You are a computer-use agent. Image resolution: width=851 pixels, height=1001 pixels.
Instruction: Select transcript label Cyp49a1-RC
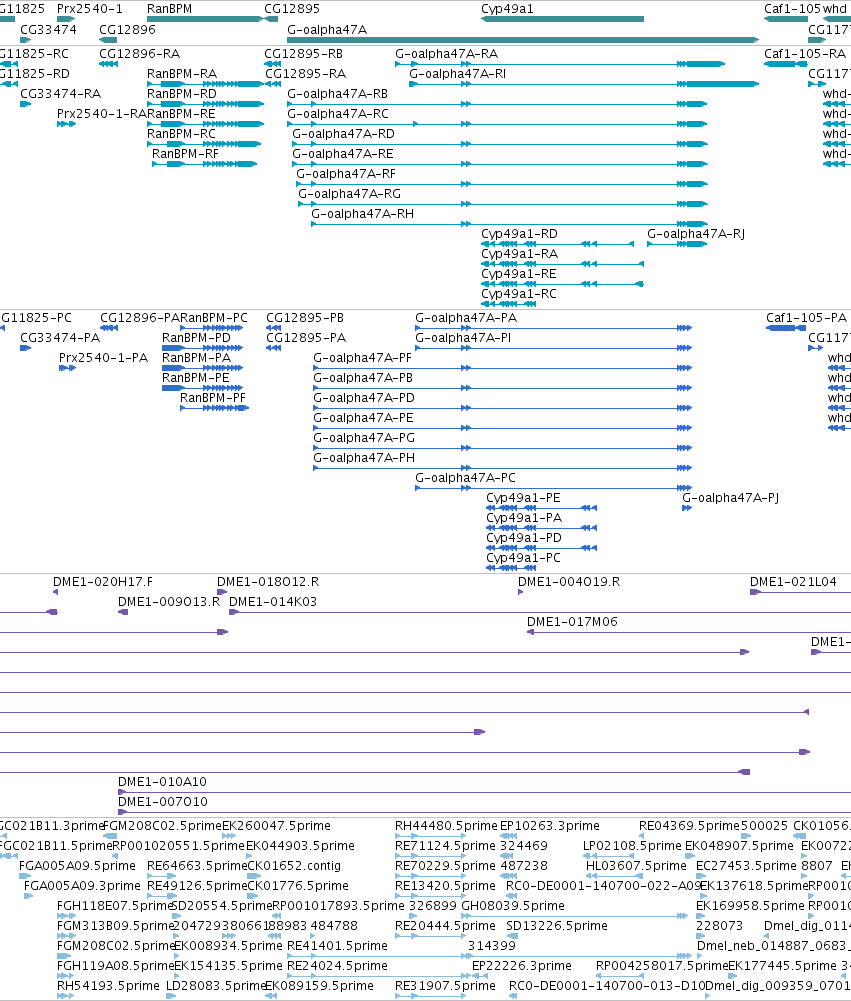click(518, 294)
